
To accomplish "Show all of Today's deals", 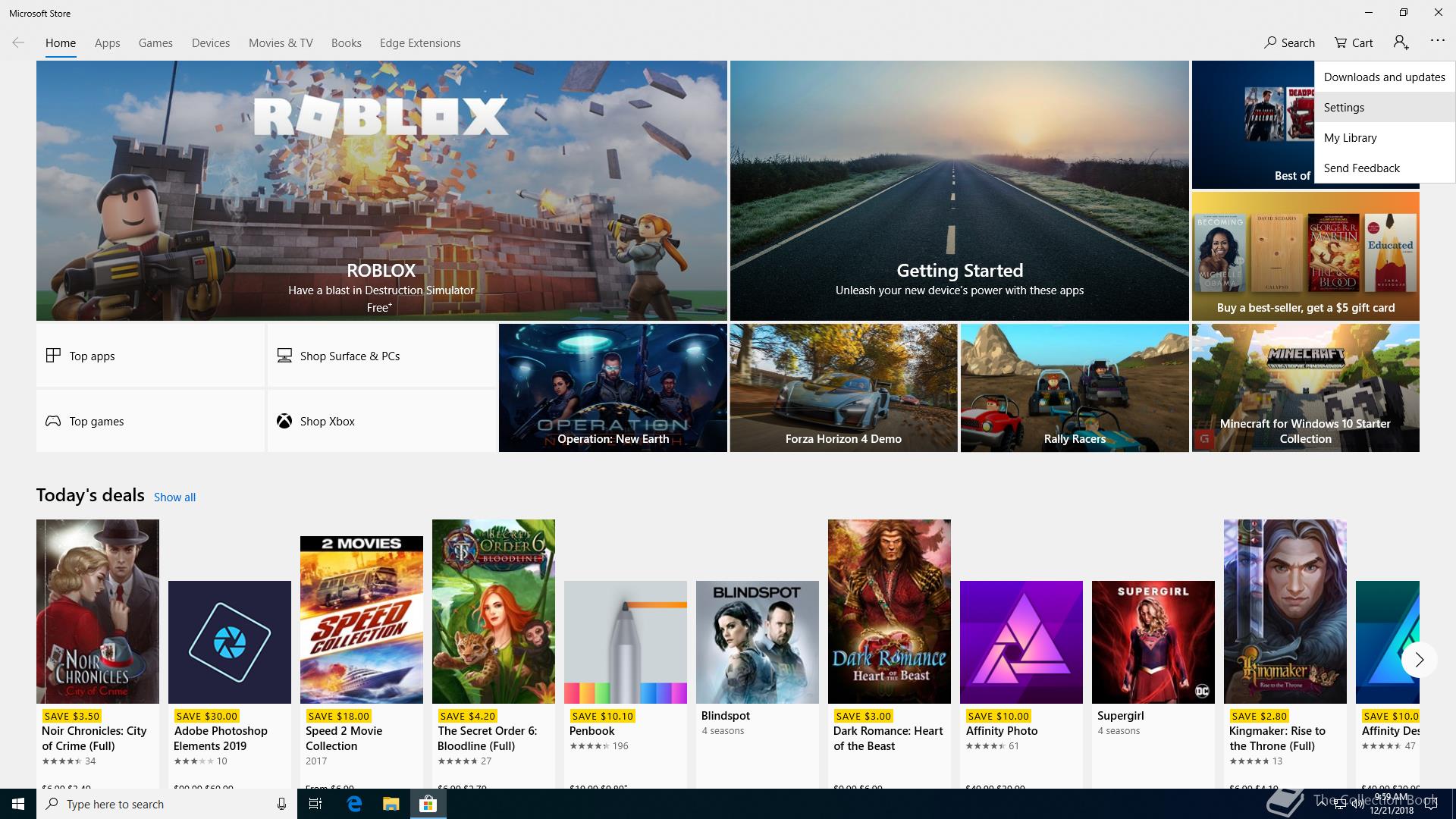I will click(174, 497).
